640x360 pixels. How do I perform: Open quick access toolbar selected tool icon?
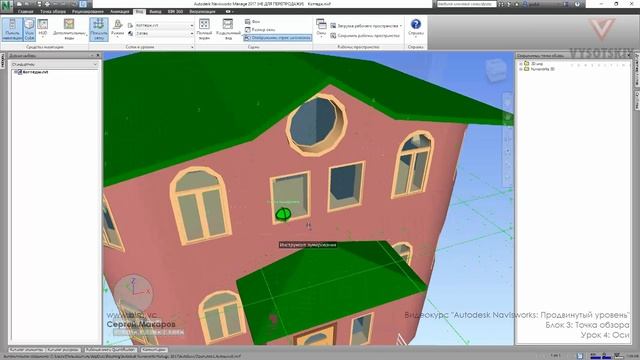[83, 4]
